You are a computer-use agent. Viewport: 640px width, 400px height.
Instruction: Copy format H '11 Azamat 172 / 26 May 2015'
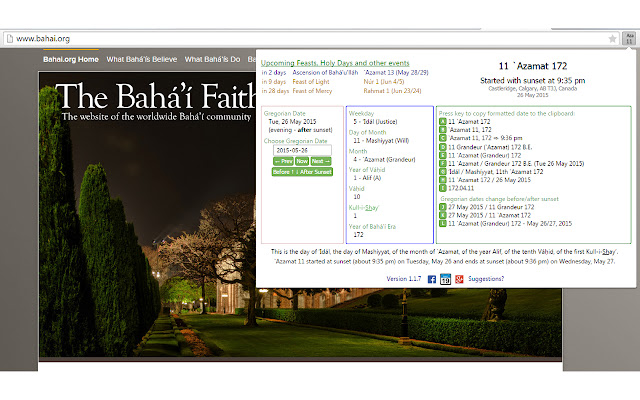click(x=442, y=180)
